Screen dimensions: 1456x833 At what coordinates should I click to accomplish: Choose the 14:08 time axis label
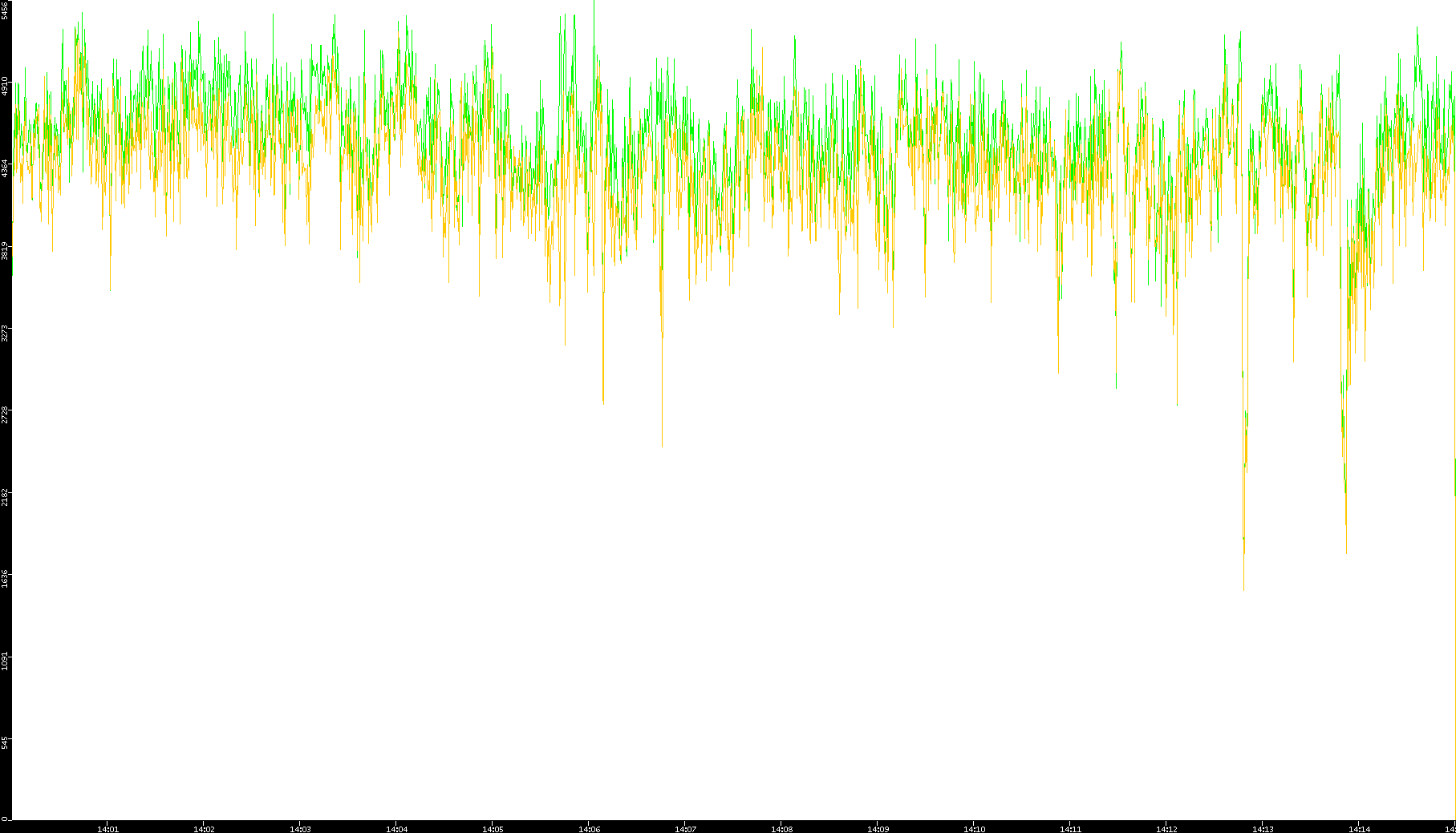tap(781, 829)
